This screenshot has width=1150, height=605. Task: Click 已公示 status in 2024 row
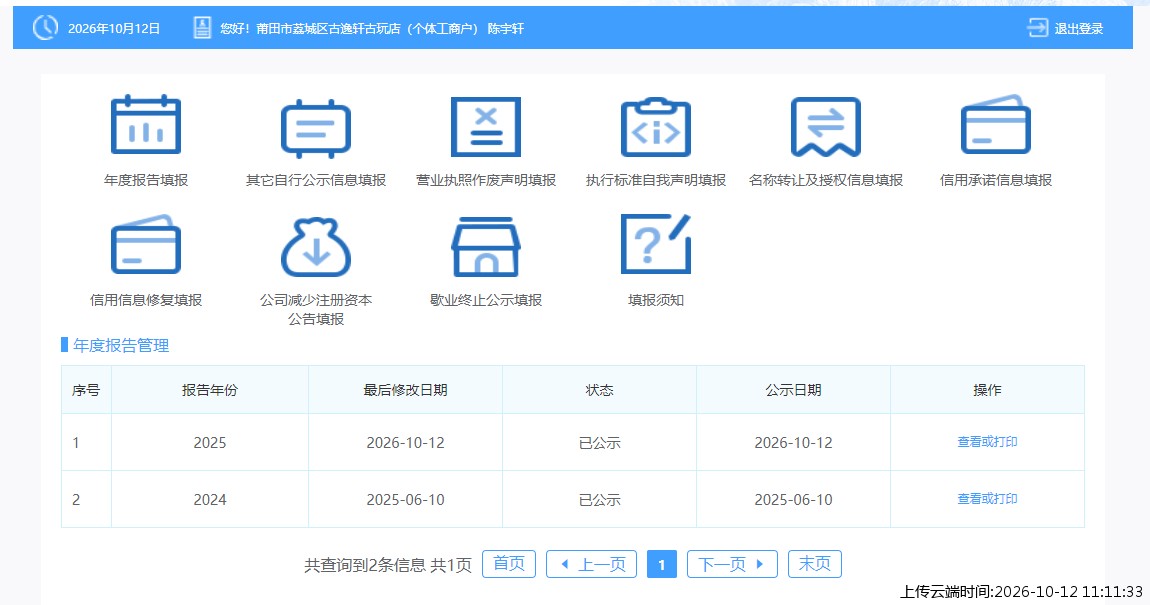click(599, 499)
